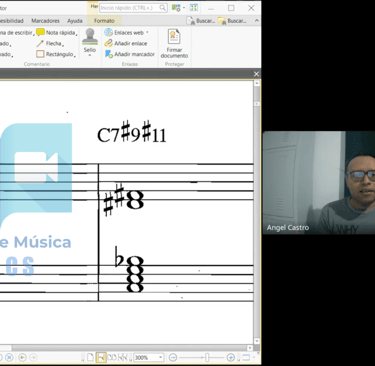Open the Enlaces web dropdown arrow
Image resolution: width=375 pixels, height=366 pixels.
coord(147,33)
